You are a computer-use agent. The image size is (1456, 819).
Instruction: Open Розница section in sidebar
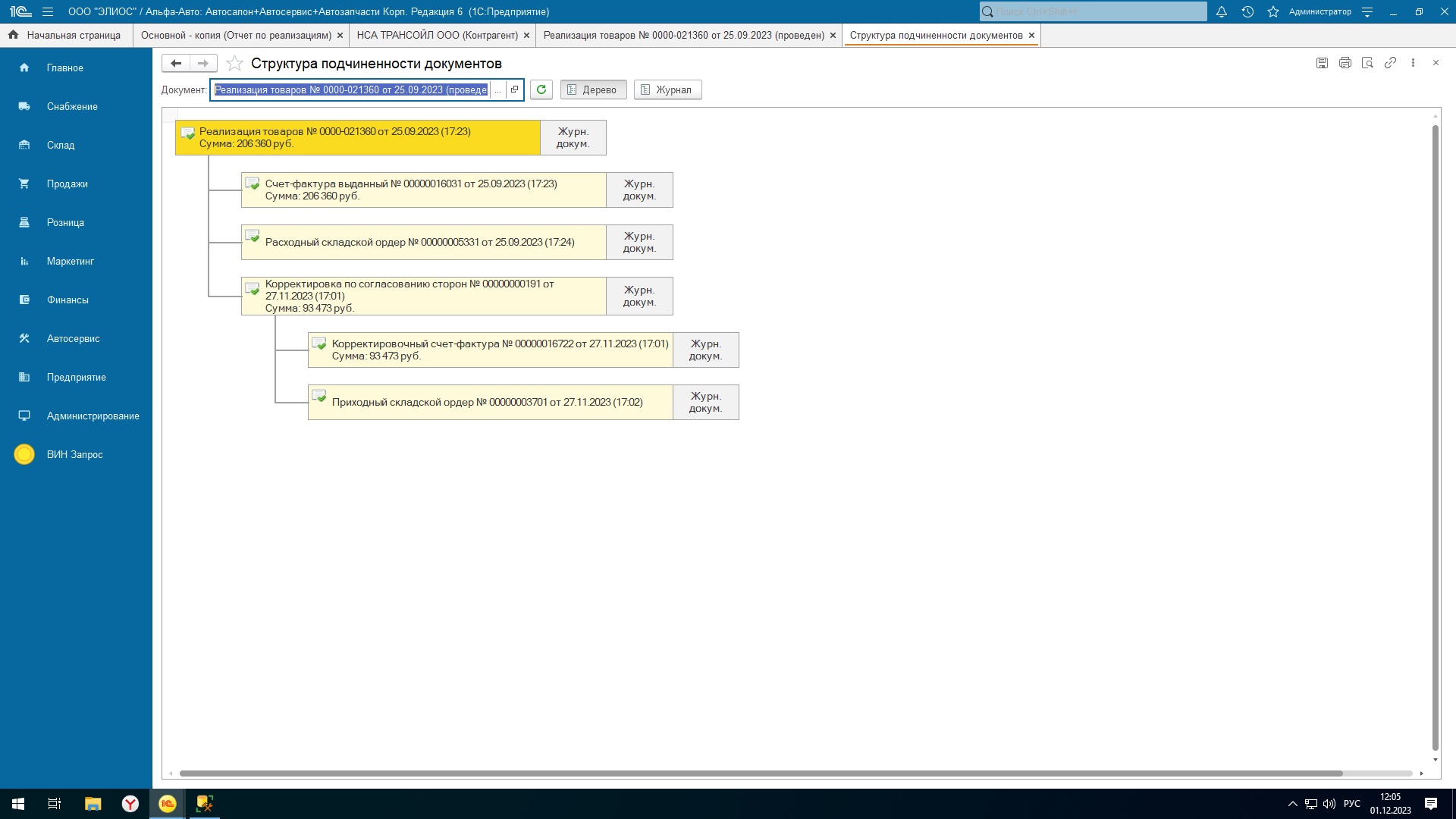click(x=76, y=222)
